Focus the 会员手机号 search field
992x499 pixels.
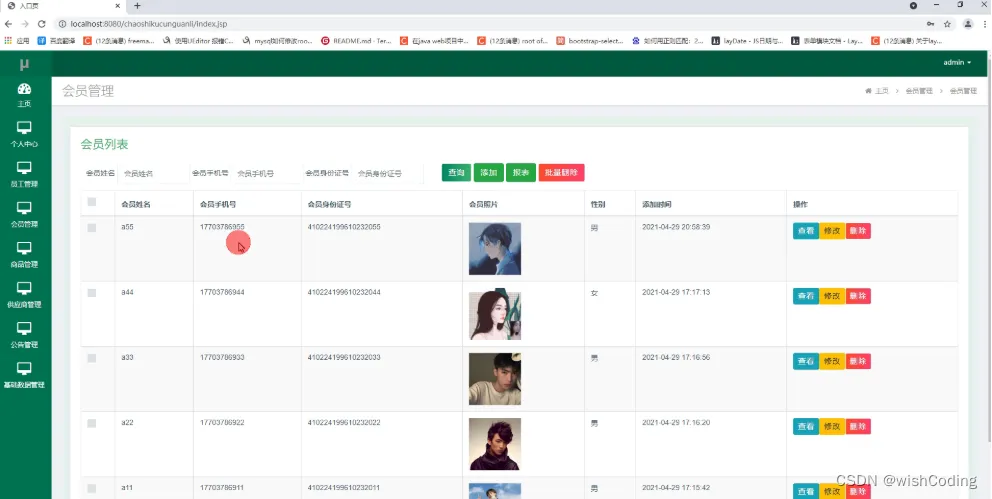coord(266,173)
